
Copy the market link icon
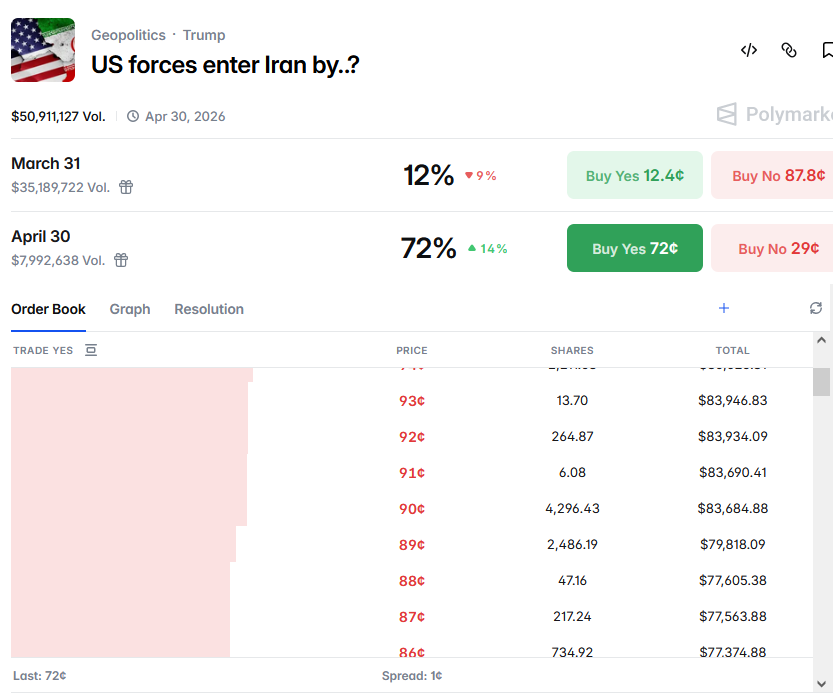pos(789,50)
